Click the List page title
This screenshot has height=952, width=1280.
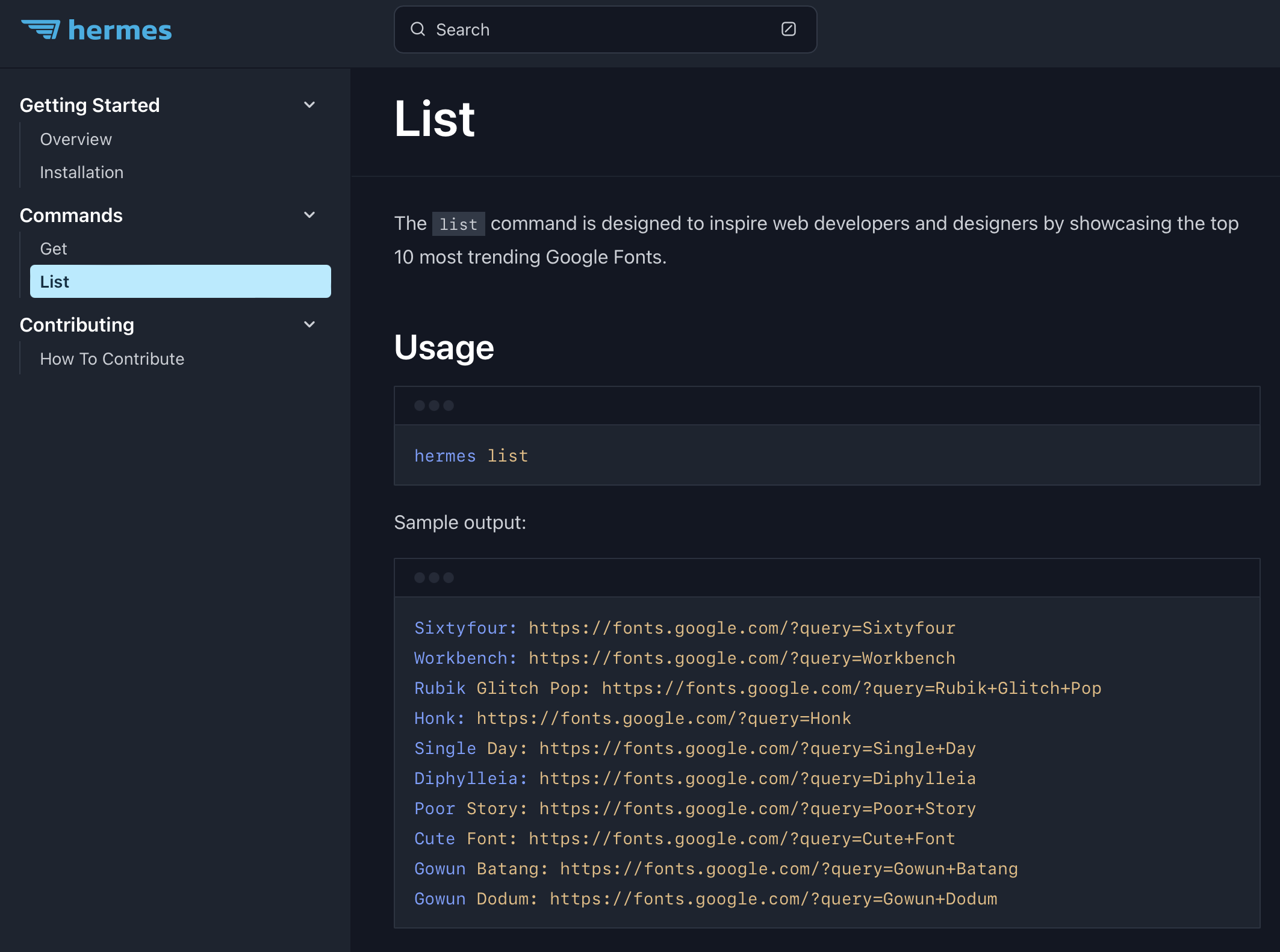coord(434,119)
